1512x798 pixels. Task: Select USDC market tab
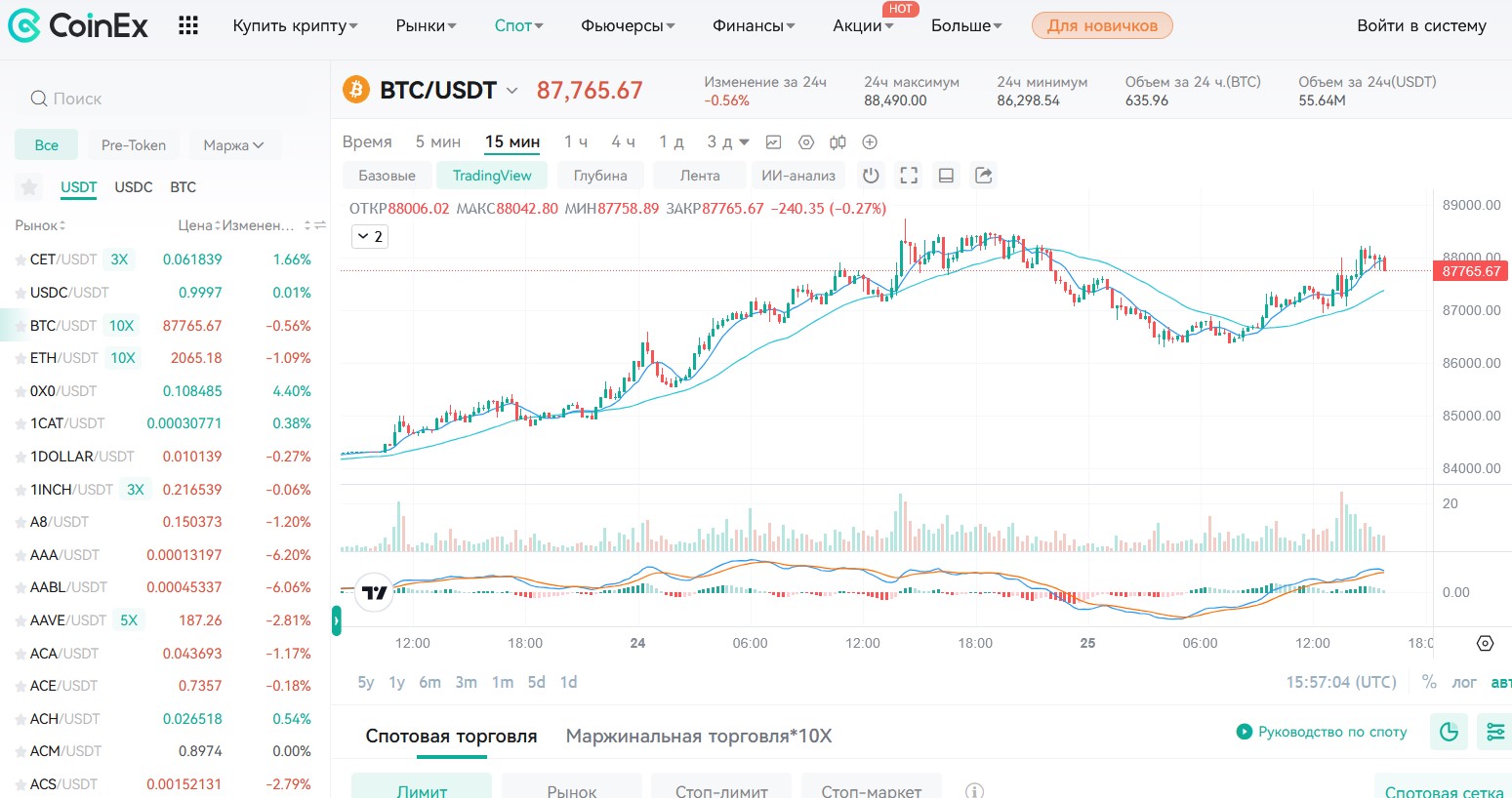[x=134, y=187]
